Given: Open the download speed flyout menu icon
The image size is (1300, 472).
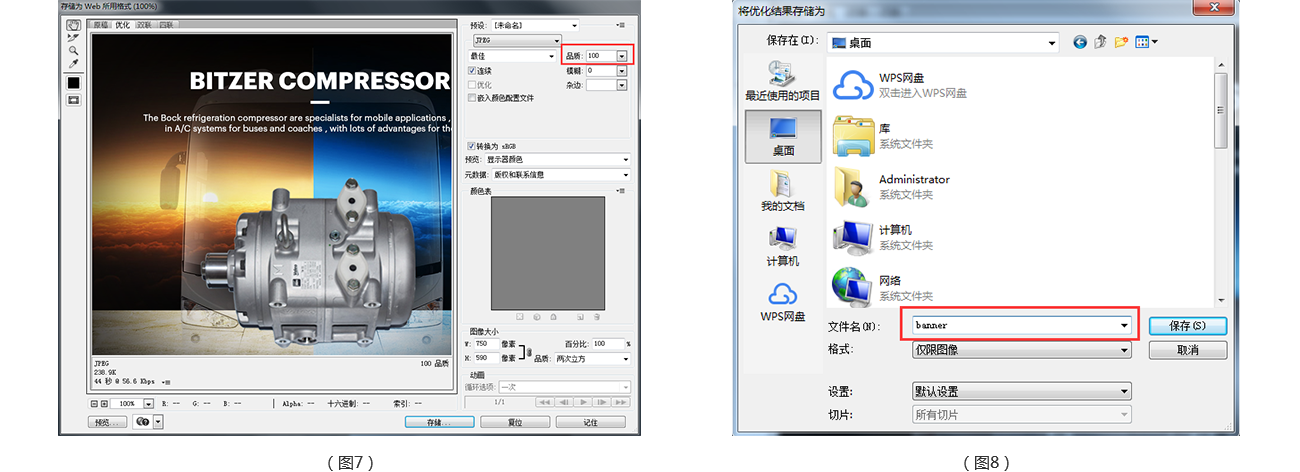Looking at the screenshot, I should tap(167, 382).
